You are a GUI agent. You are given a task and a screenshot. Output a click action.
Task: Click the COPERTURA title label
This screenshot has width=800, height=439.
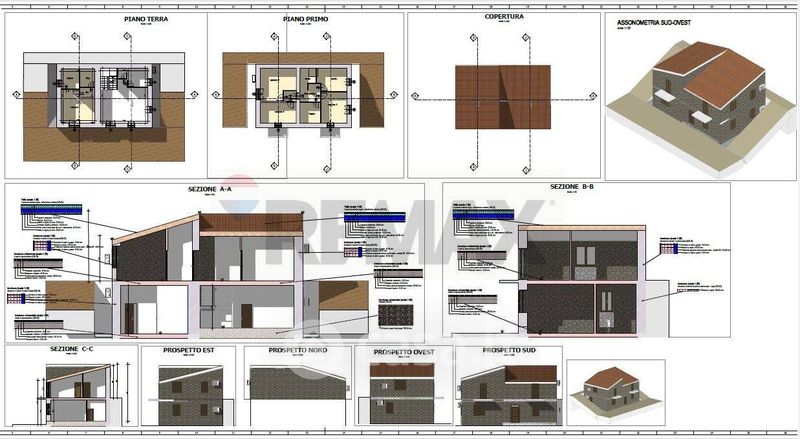pyautogui.click(x=503, y=17)
